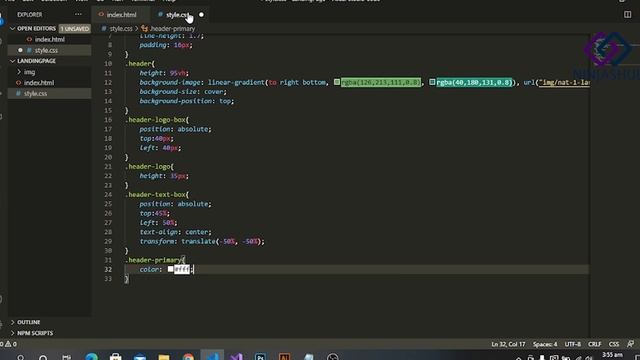This screenshot has width=640, height=360.
Task: Split the editor with the top-right icon
Action: [x=627, y=14]
